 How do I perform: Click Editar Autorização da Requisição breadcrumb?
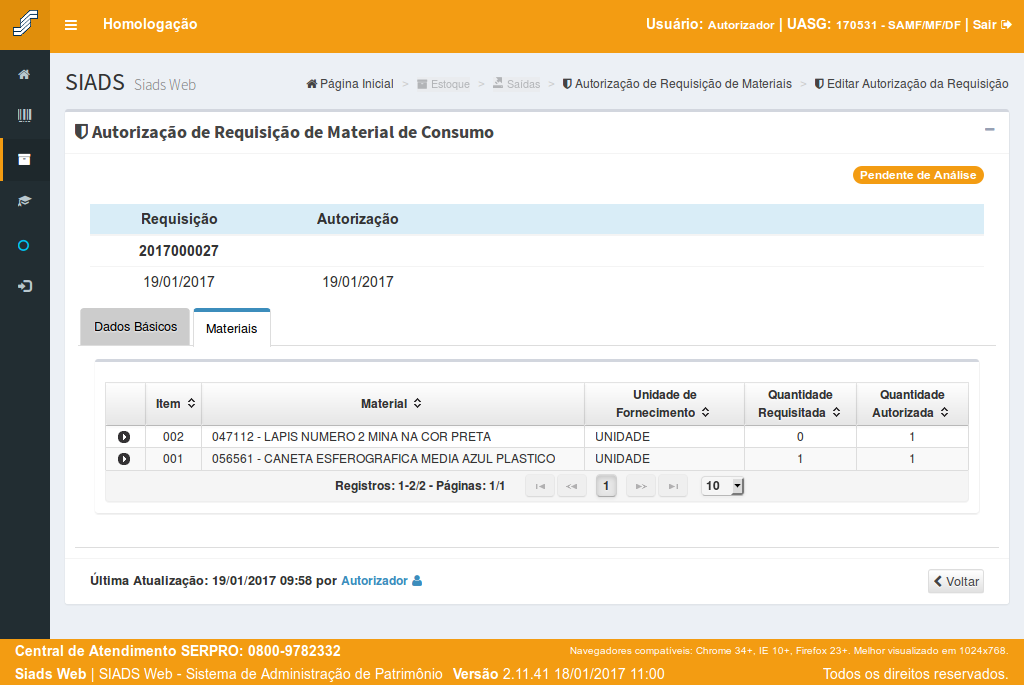[x=912, y=84]
